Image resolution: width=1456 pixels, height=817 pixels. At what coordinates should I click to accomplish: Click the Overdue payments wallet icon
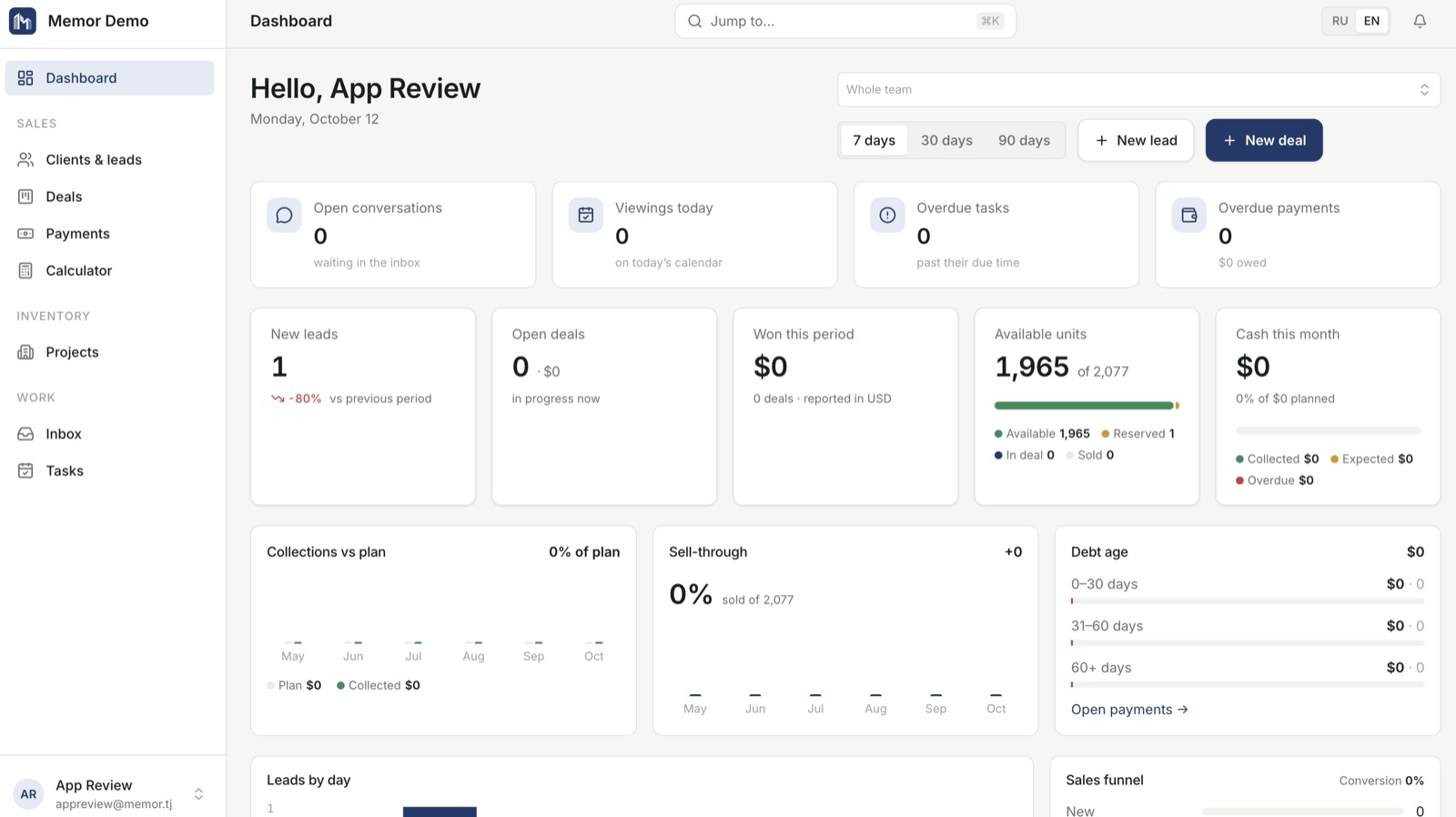click(x=1188, y=216)
